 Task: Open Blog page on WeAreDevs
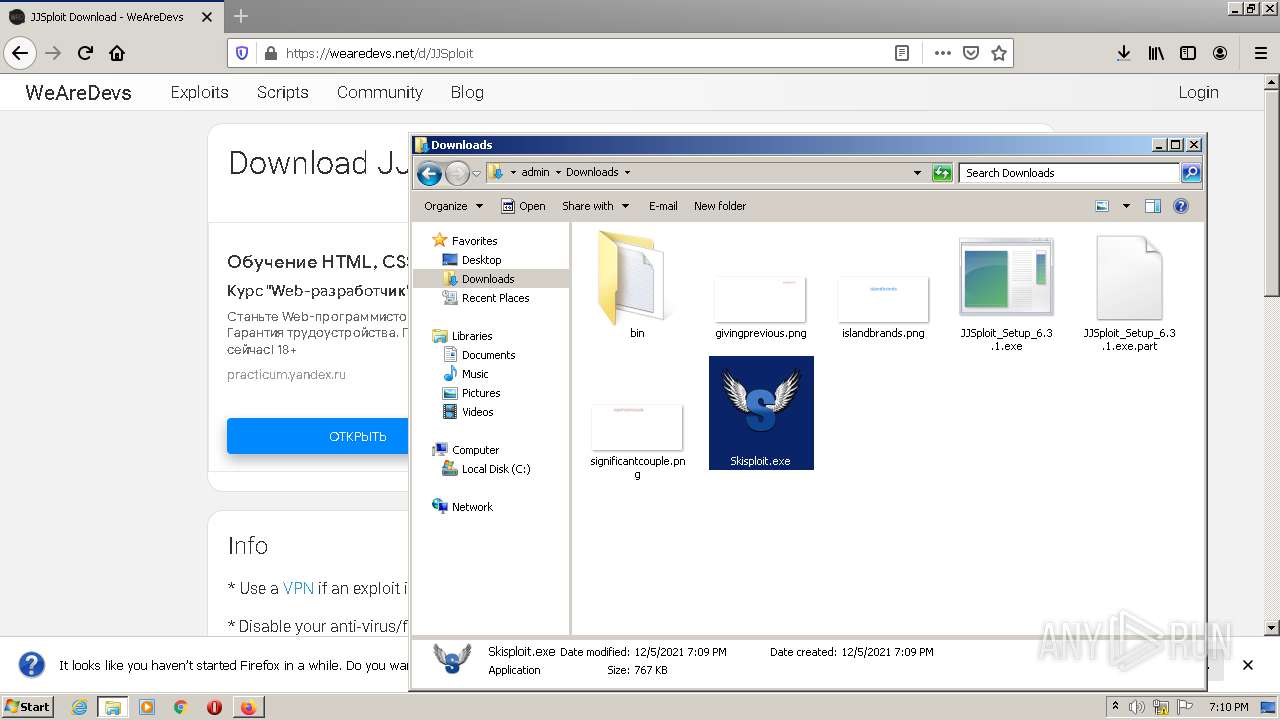coord(467,92)
